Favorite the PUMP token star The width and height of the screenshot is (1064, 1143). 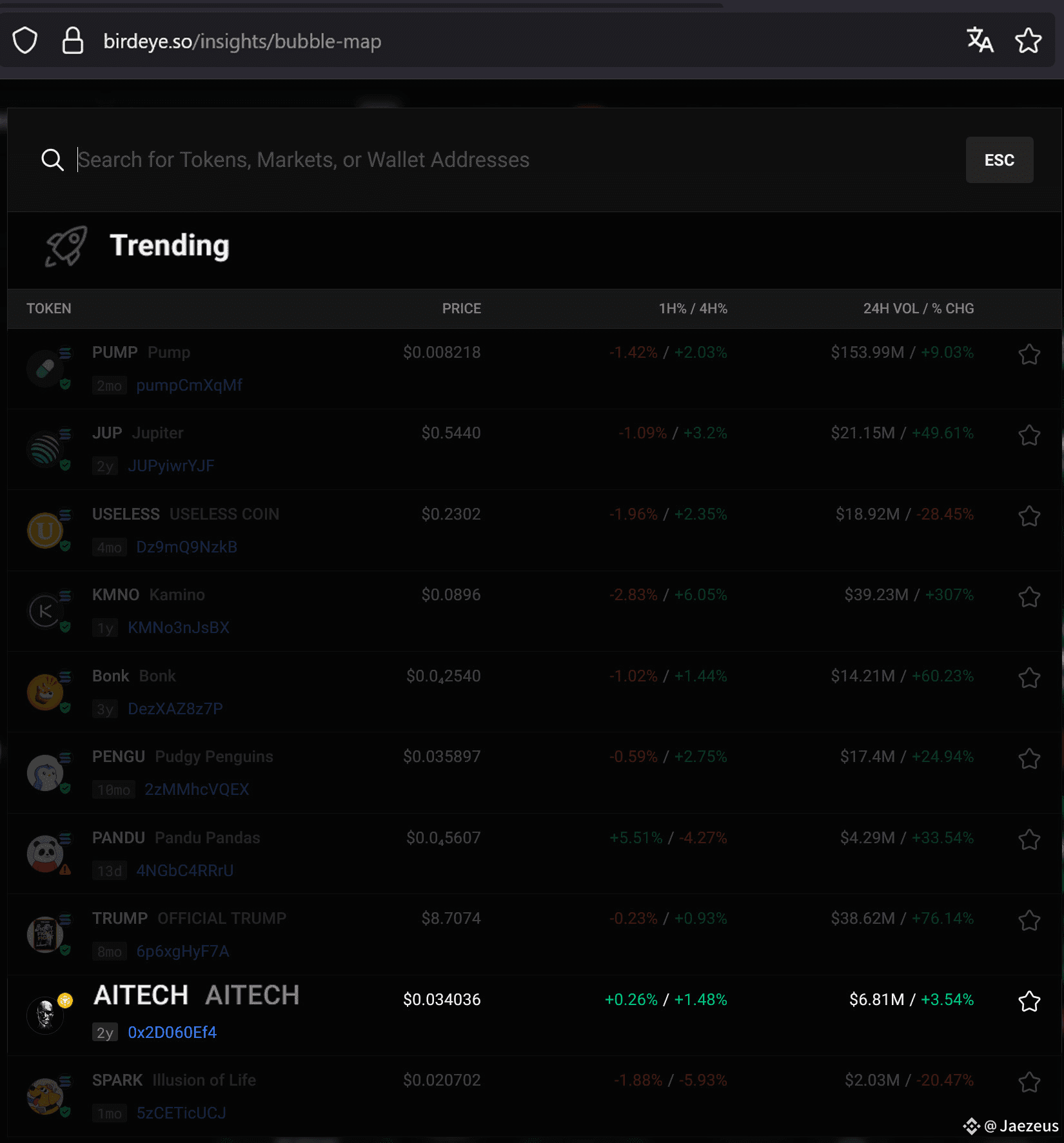[1029, 354]
